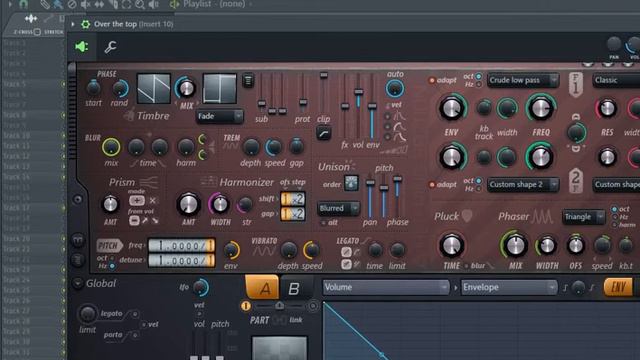Click gear icon beside Over the top title
640x360 pixels.
[85, 24]
